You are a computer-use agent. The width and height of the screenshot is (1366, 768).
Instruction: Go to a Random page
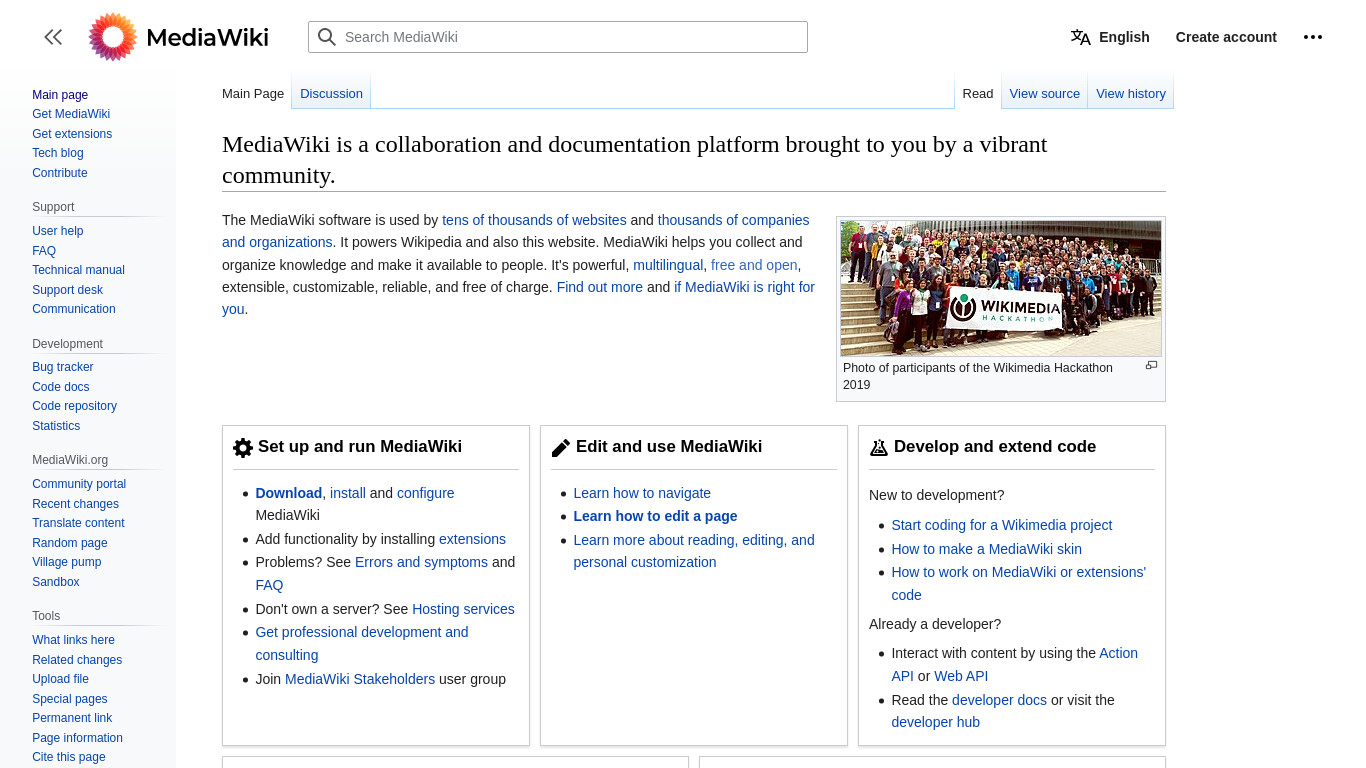coord(70,543)
